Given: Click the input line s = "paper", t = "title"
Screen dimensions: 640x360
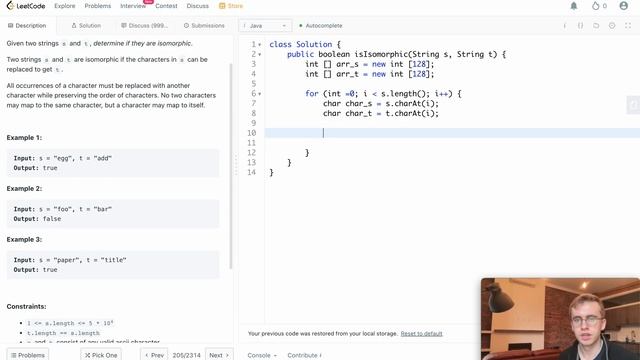Looking at the screenshot, I should coord(70,260).
